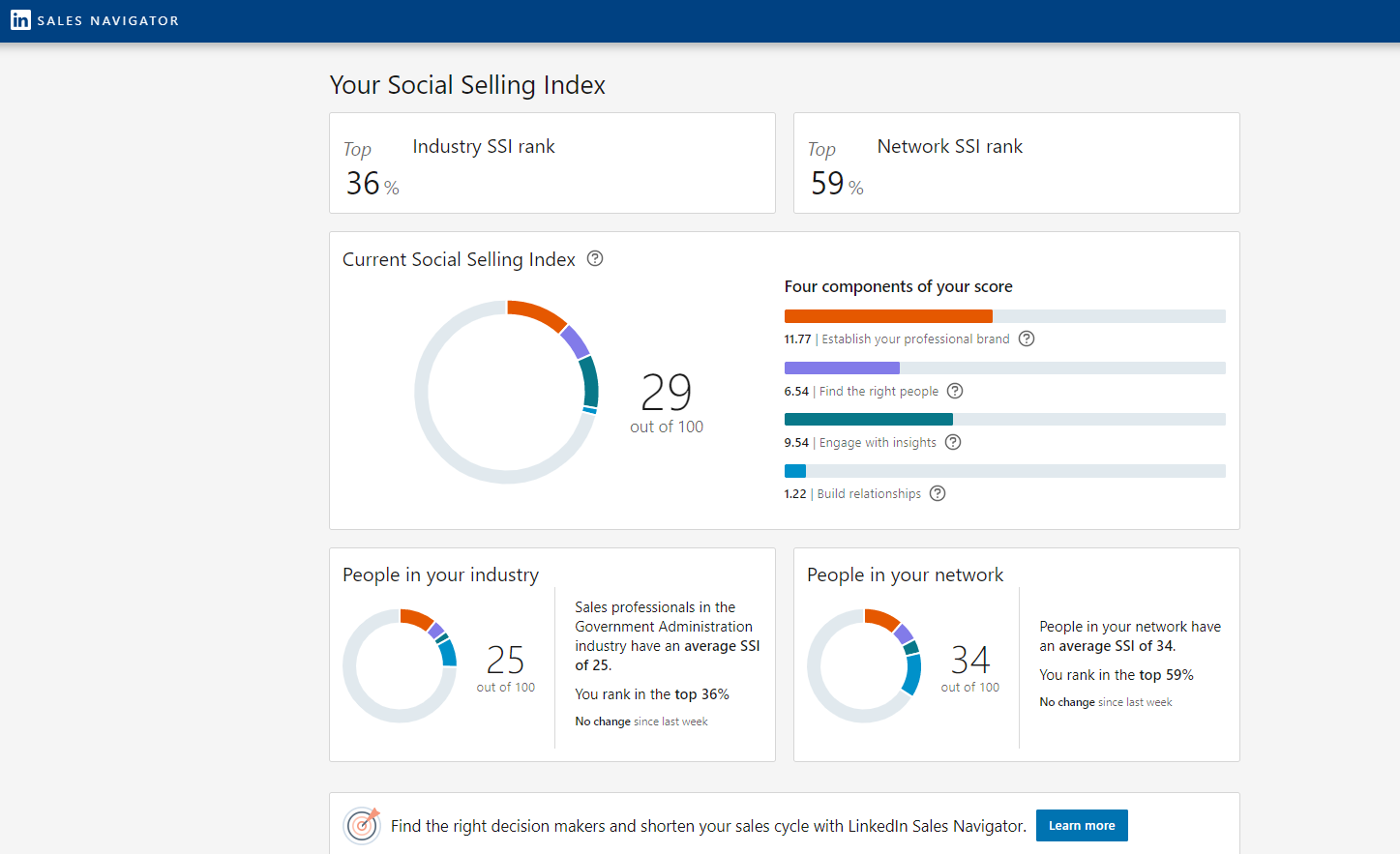Image resolution: width=1400 pixels, height=854 pixels.
Task: Click the main score 29
Action: (667, 393)
